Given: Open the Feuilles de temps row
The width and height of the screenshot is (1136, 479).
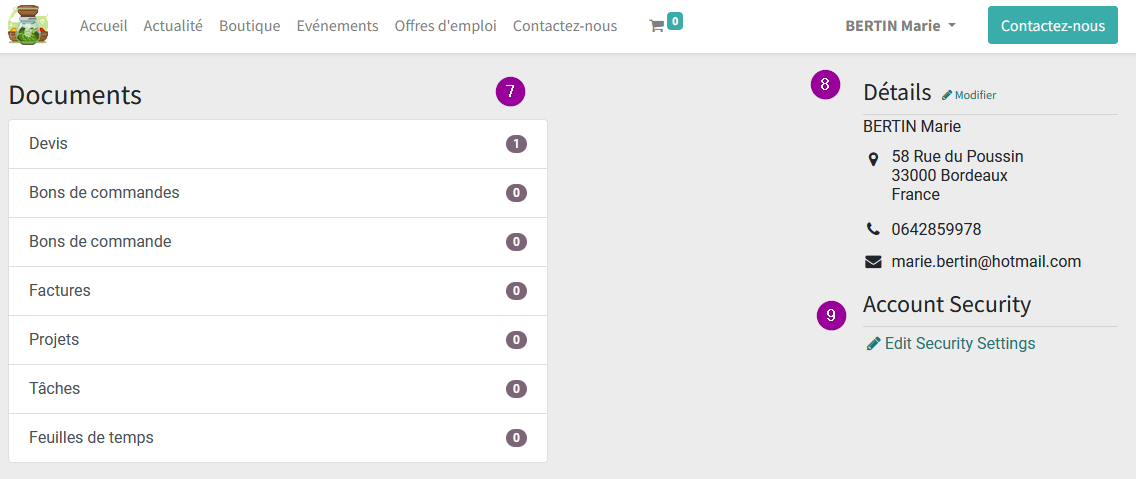Looking at the screenshot, I should coord(278,438).
